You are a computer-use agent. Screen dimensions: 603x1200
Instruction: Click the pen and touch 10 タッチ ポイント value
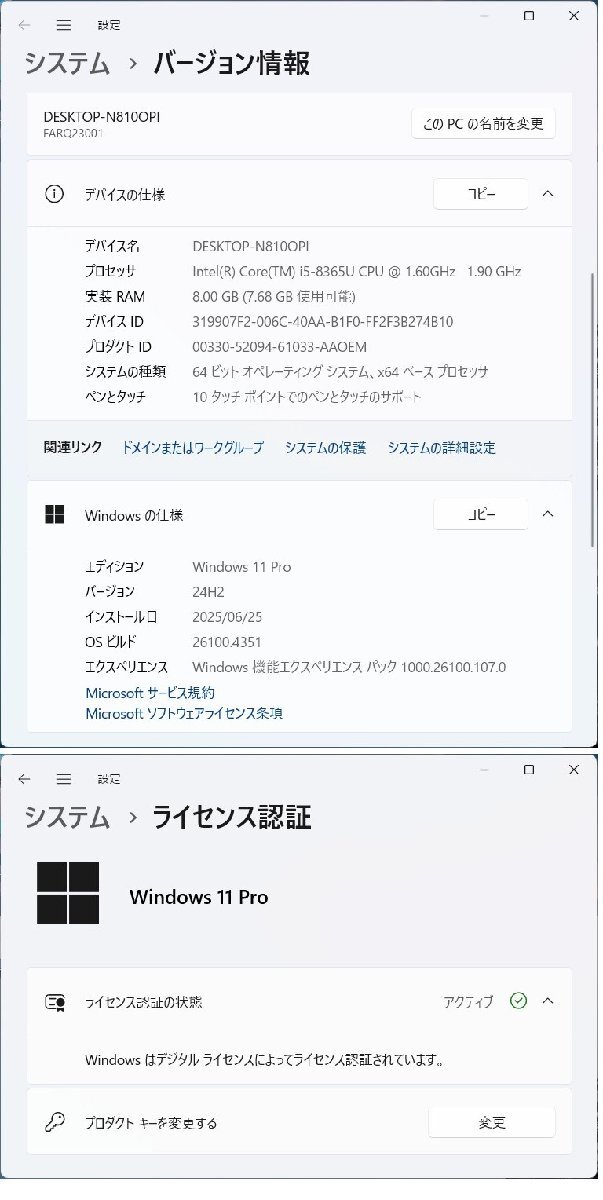(x=306, y=396)
